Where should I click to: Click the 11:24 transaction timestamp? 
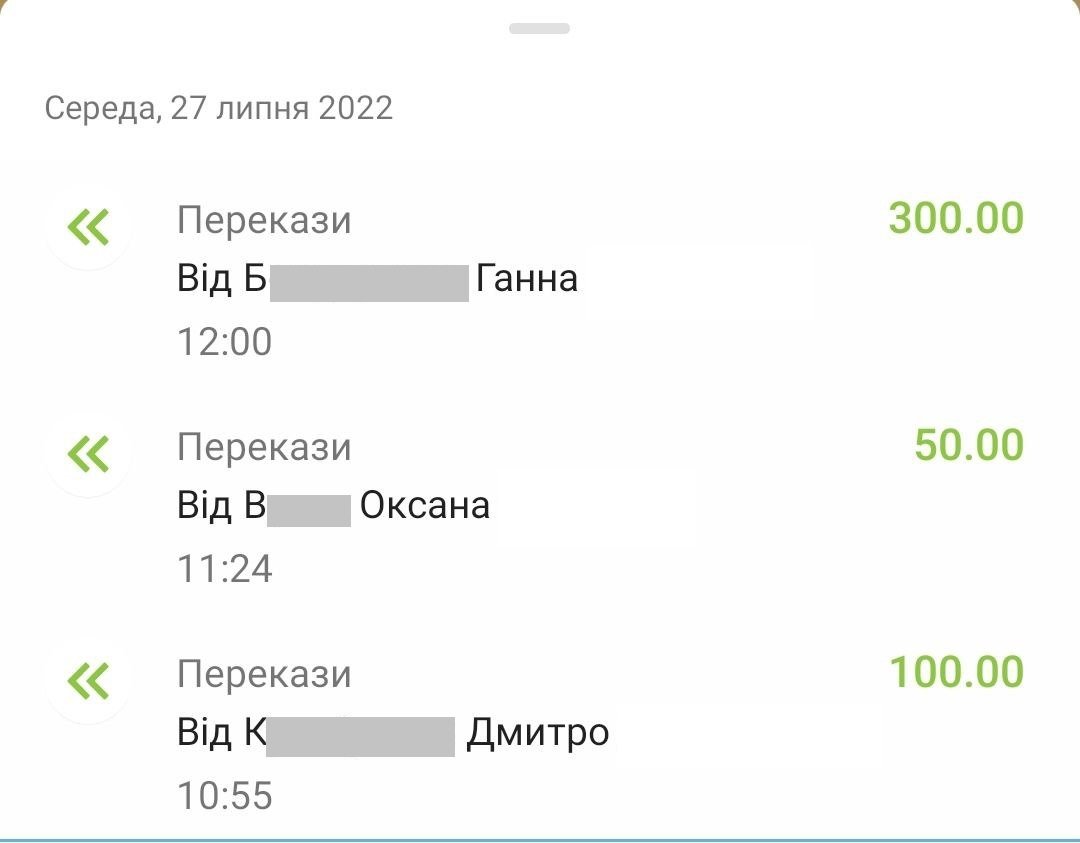(x=224, y=569)
